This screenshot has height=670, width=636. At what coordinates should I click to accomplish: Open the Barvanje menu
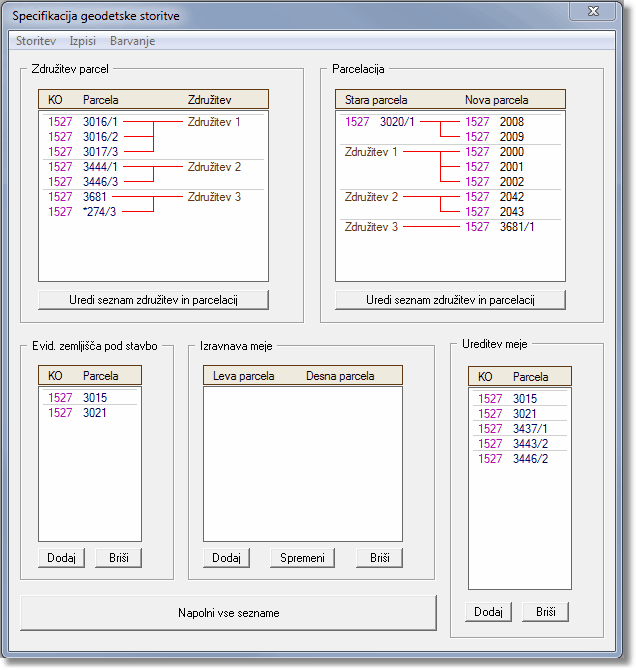click(132, 41)
